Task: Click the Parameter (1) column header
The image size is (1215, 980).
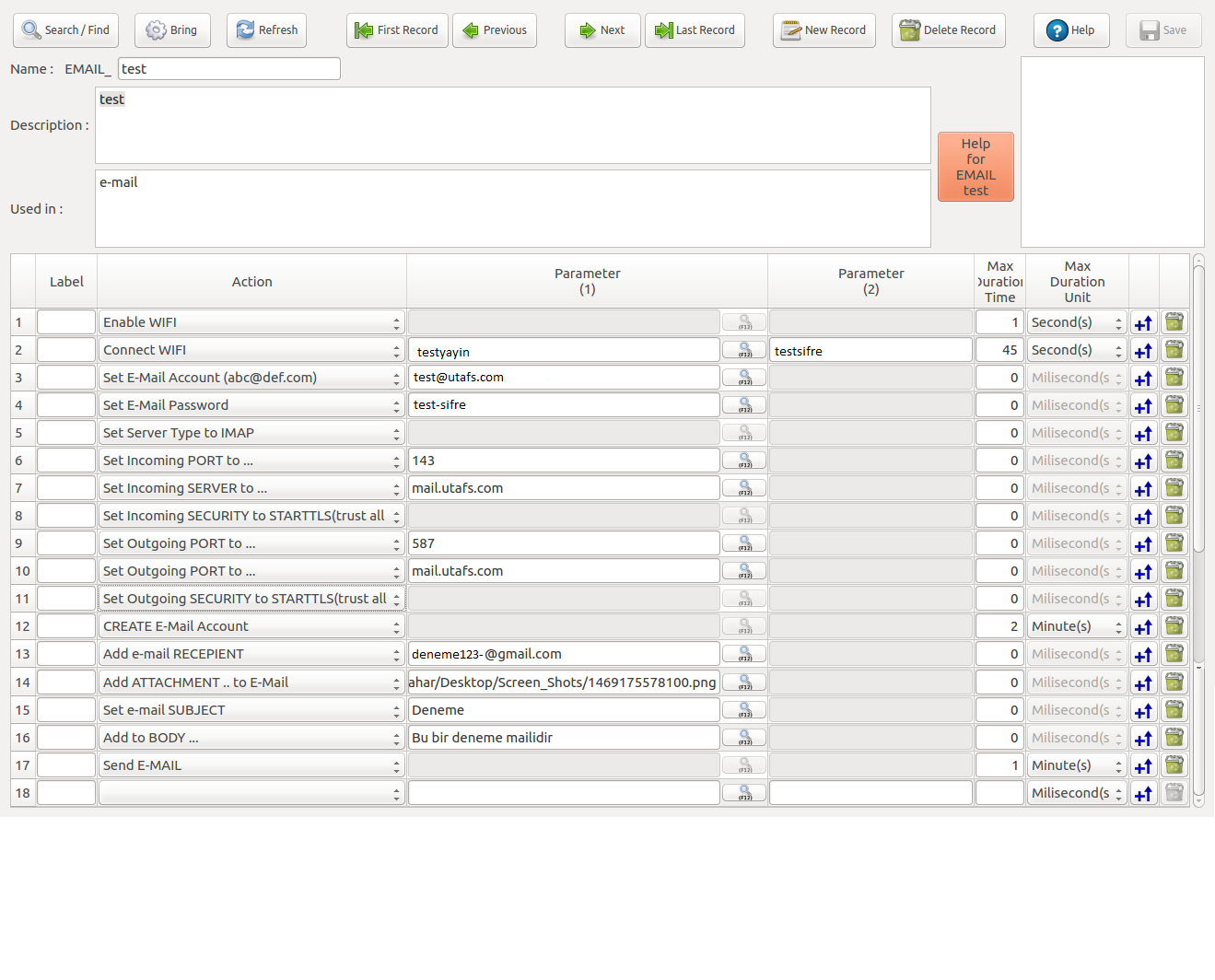Action: tap(587, 282)
